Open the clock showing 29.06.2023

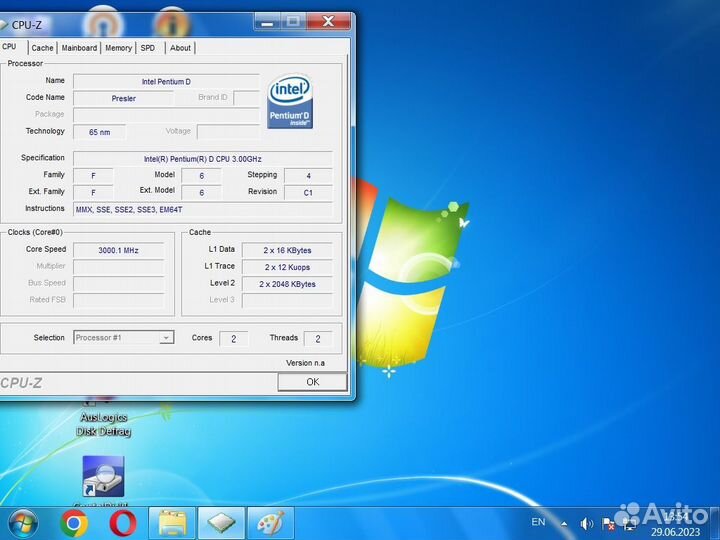click(675, 524)
